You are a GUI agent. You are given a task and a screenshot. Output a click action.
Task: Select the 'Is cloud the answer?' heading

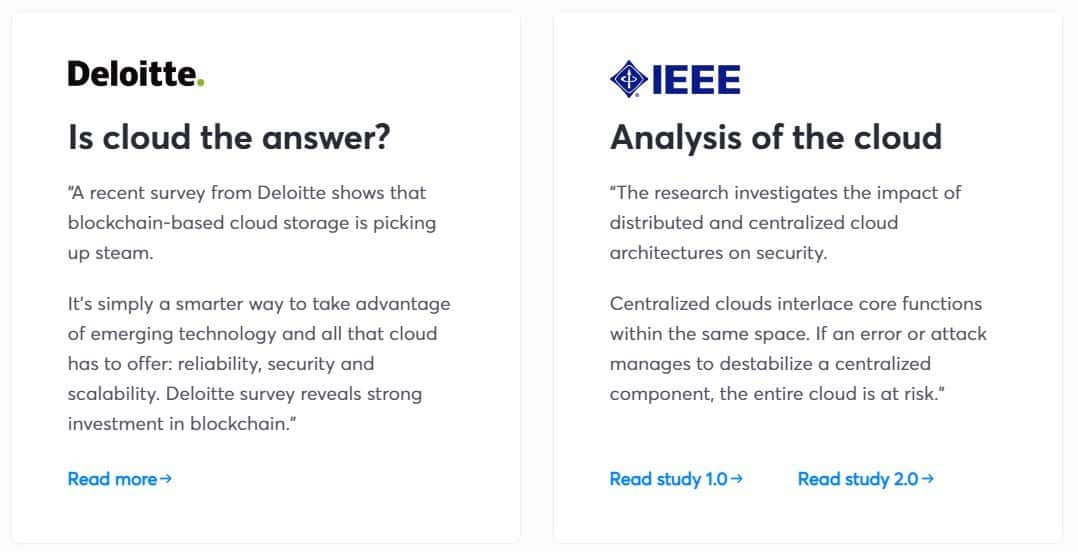[x=229, y=137]
